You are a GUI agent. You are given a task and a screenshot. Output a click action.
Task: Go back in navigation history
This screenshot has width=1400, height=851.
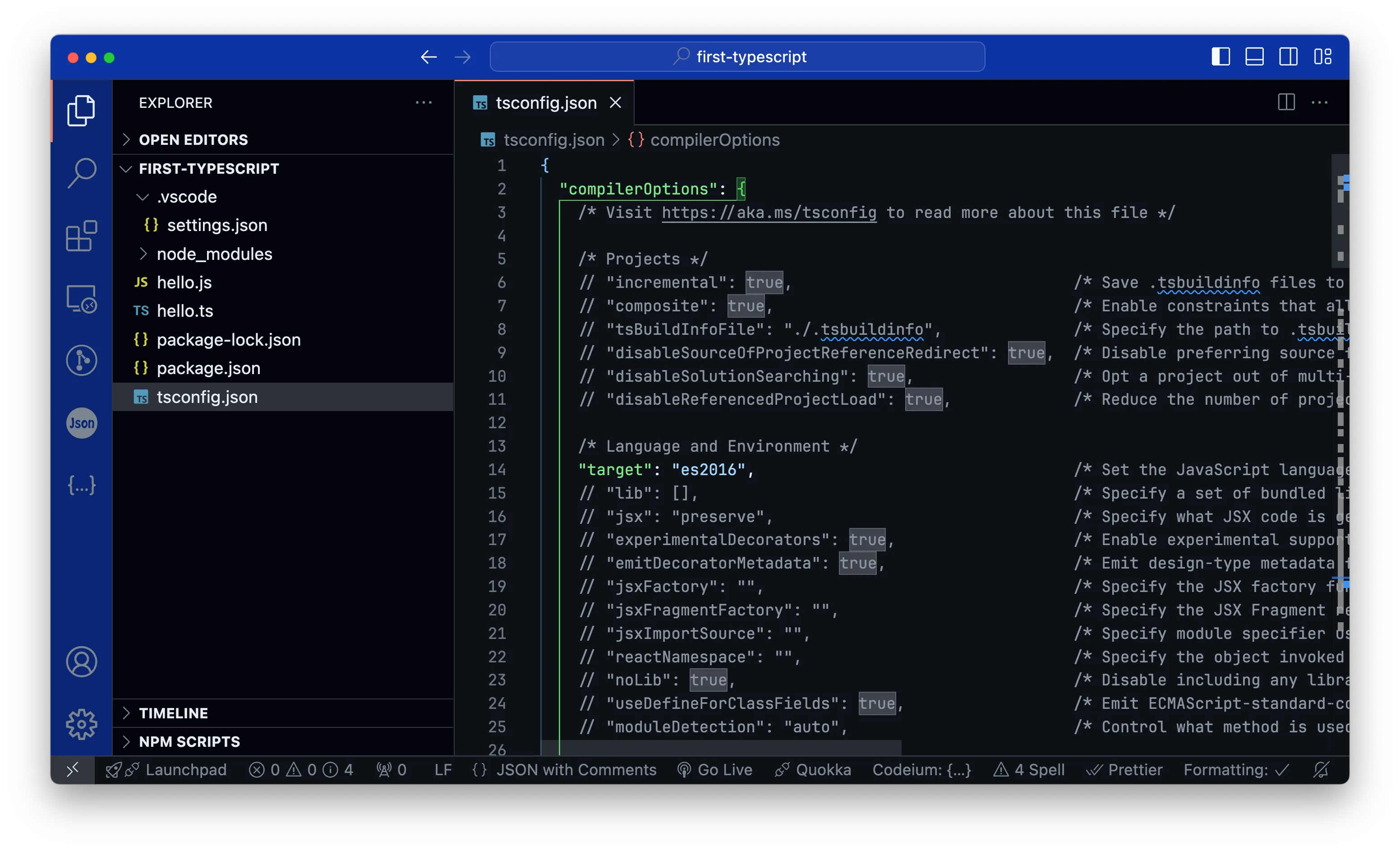pyautogui.click(x=428, y=57)
